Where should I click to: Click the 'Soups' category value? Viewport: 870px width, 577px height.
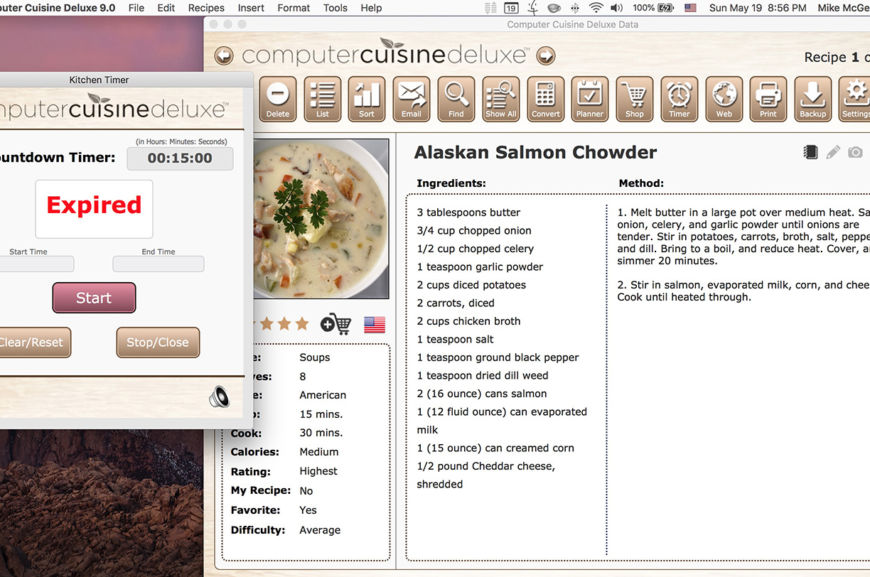[315, 357]
